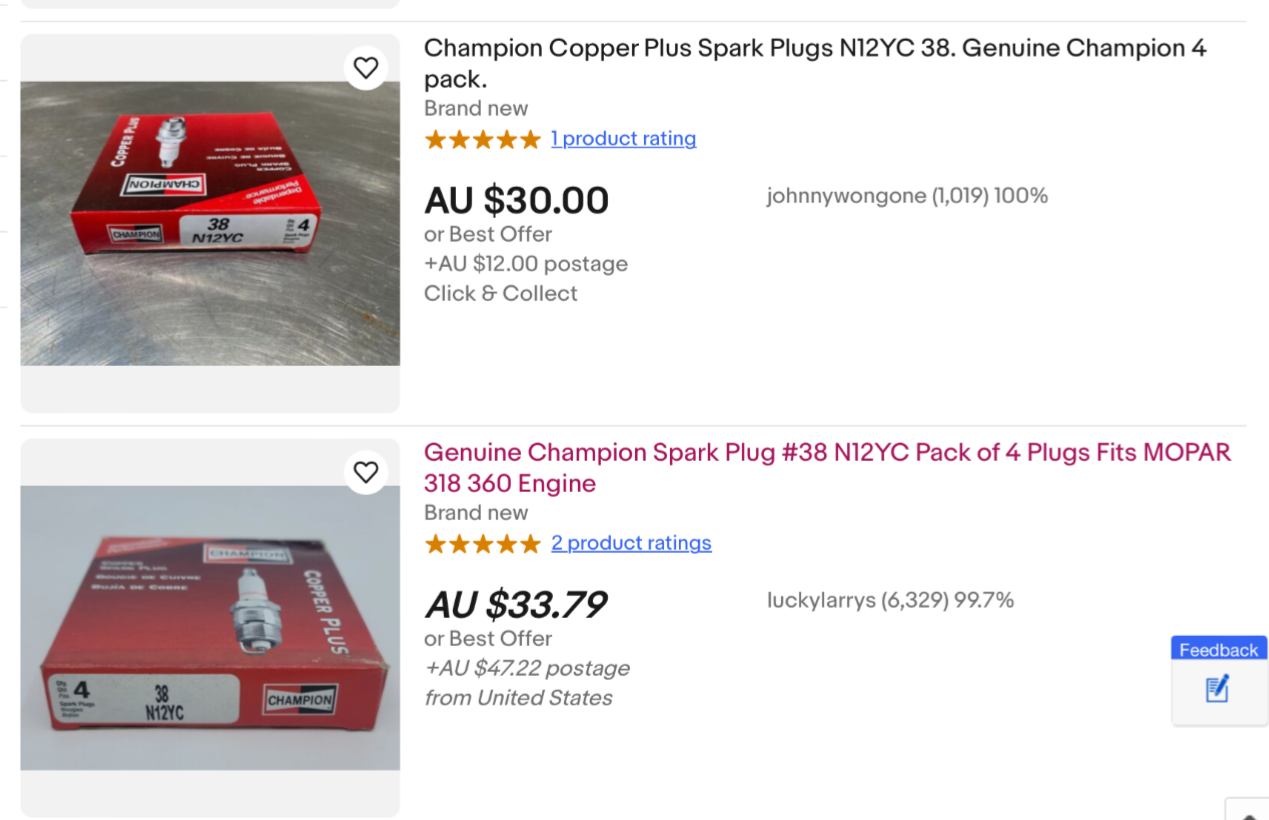The width and height of the screenshot is (1269, 820).
Task: Click the Click & Collect text
Action: tap(501, 294)
